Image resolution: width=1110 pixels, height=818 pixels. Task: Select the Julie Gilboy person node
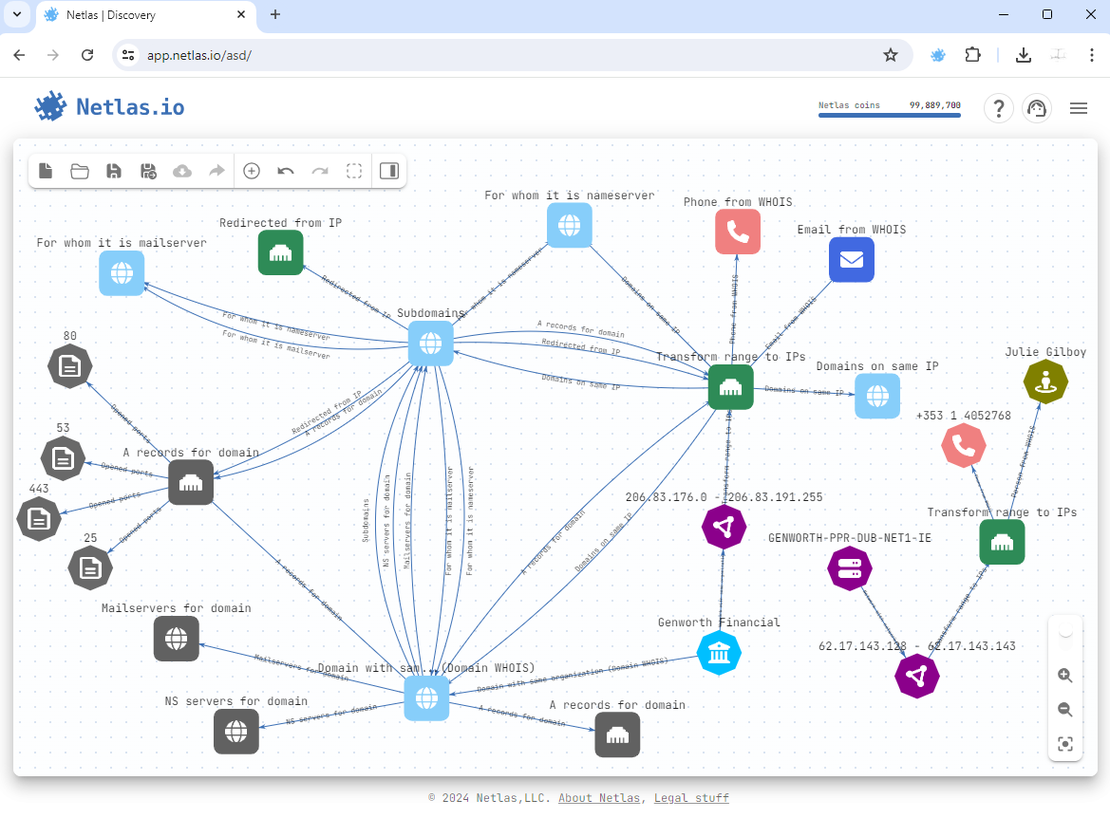[x=1045, y=381]
